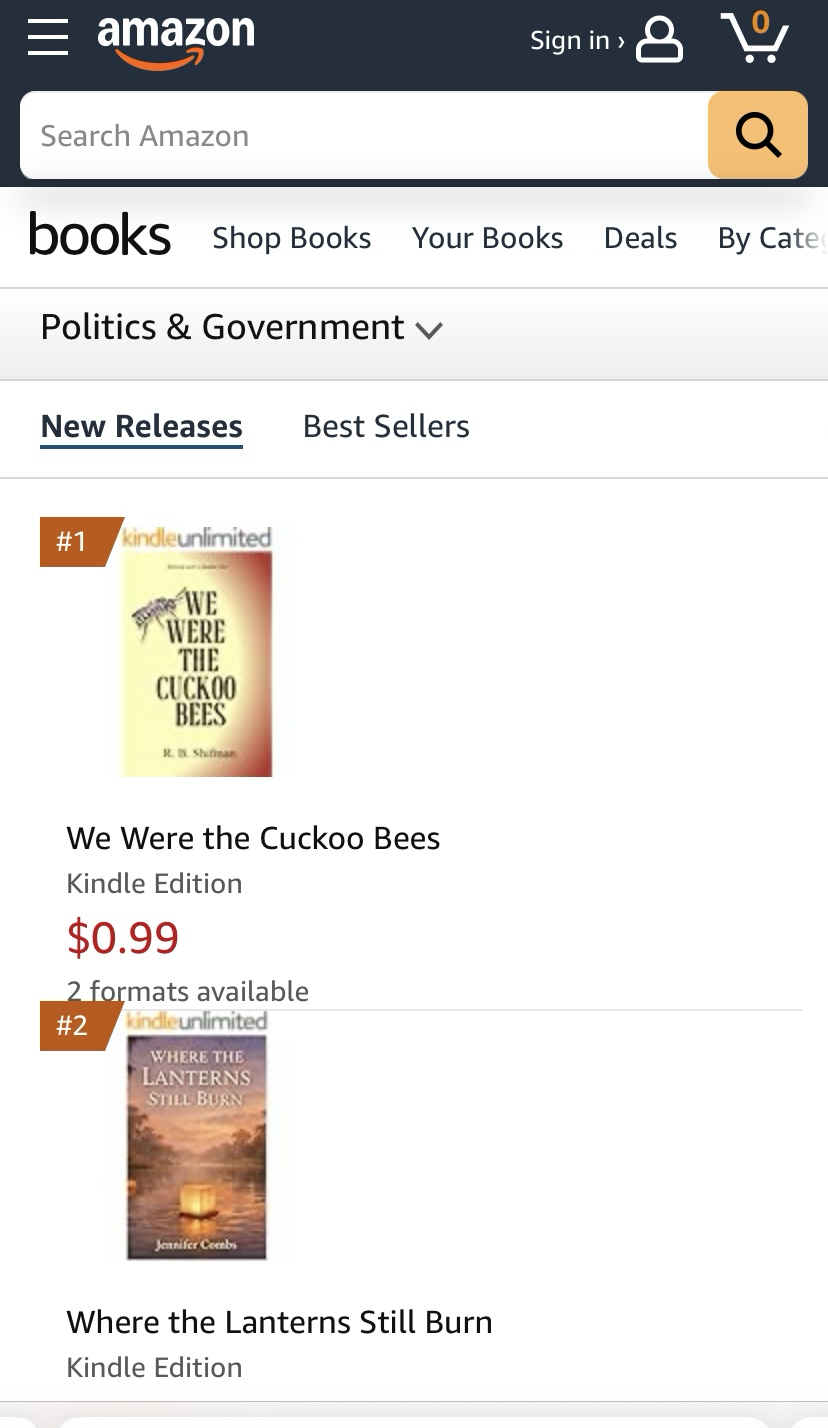Click the #2 rank badge

(74, 1025)
